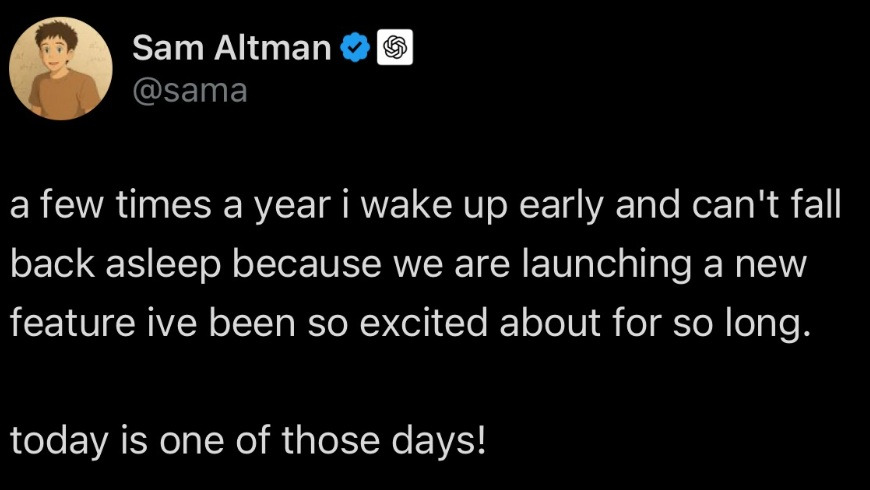Click the blue verified checkmark badge
Viewport: 870px width, 490px height.
(354, 46)
